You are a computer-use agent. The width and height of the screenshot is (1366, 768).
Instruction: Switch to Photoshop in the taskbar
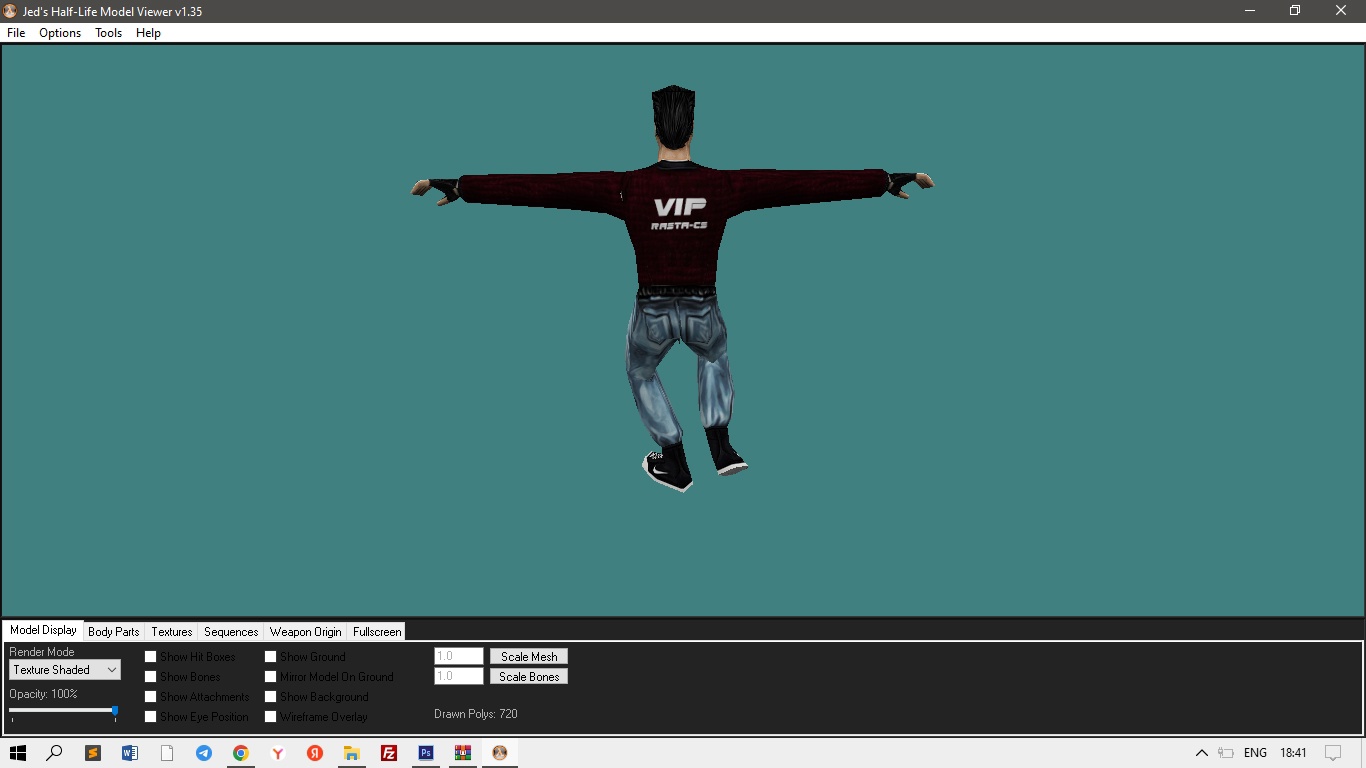[x=426, y=753]
